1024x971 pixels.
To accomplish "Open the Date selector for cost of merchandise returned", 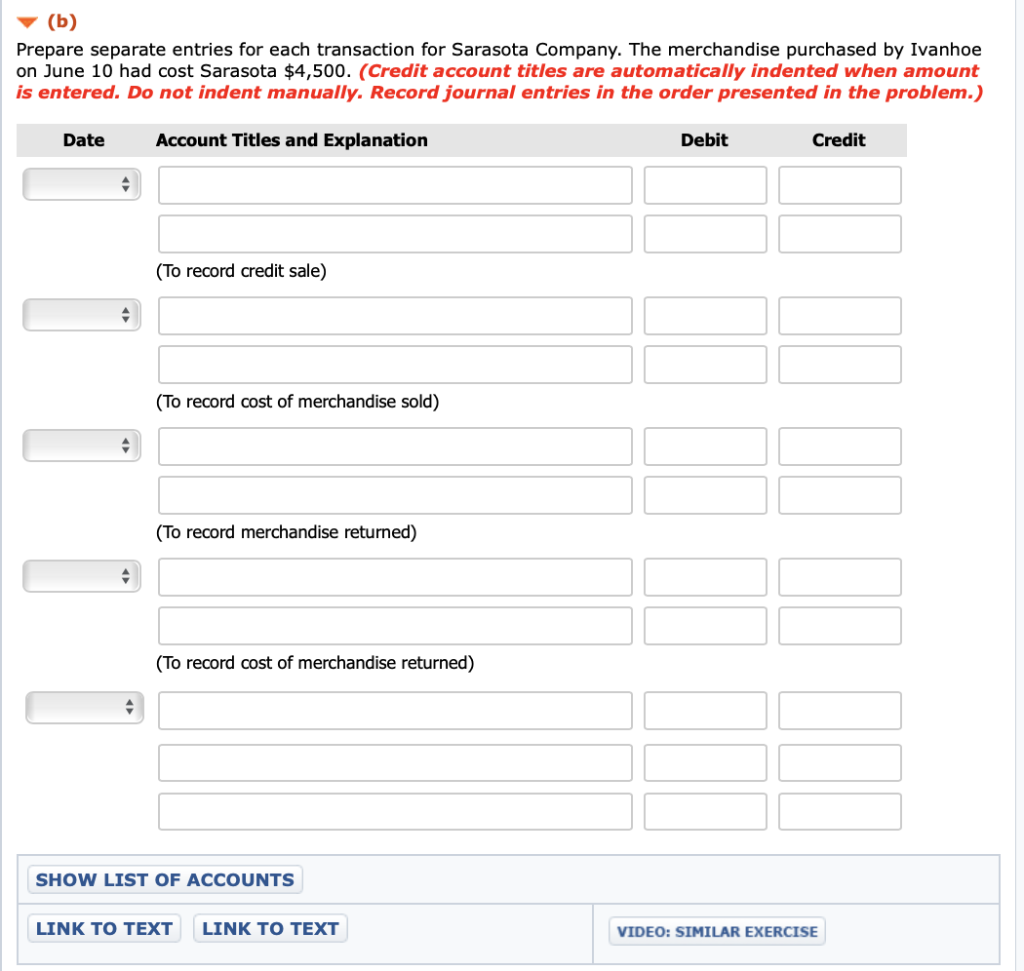I will click(x=81, y=576).
